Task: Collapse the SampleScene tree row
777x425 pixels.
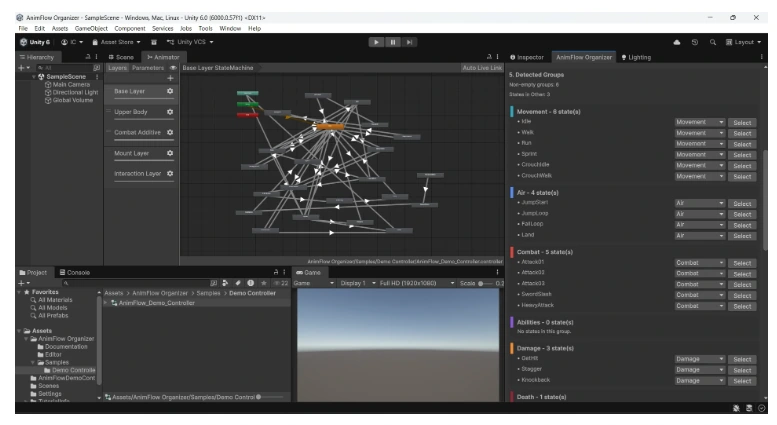Action: [34, 77]
